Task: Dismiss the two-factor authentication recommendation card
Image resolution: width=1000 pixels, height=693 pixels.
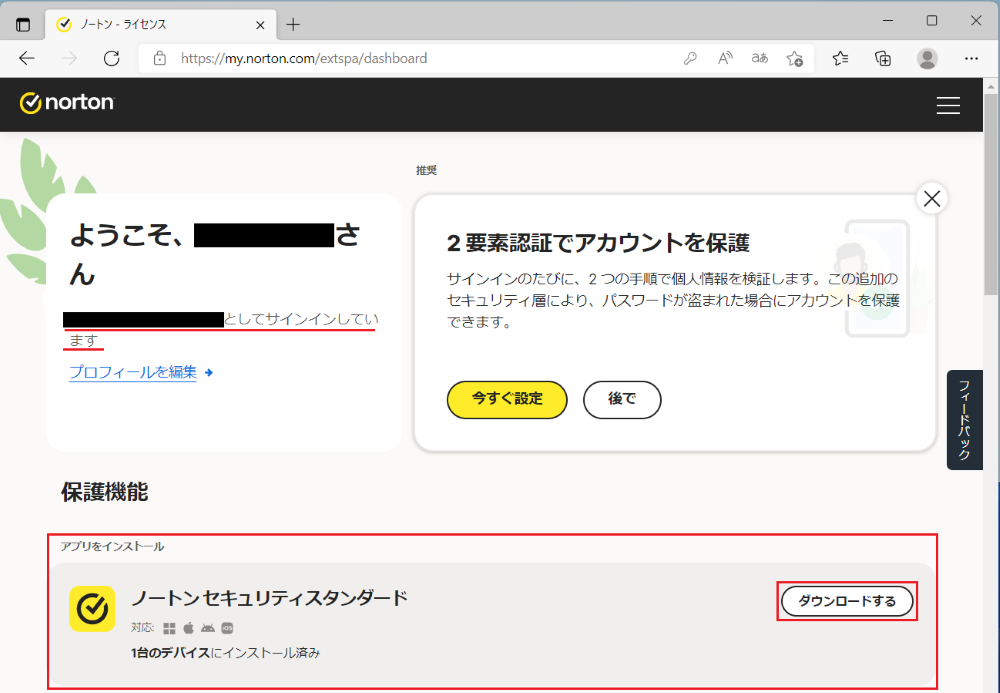Action: (932, 199)
